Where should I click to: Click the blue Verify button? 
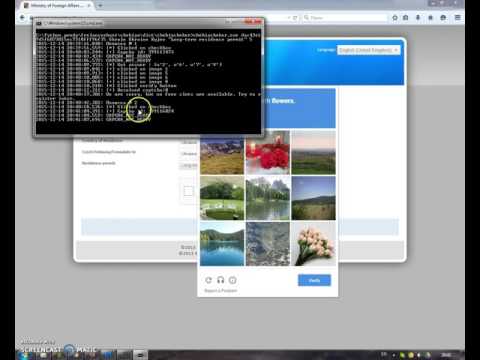click(x=314, y=280)
